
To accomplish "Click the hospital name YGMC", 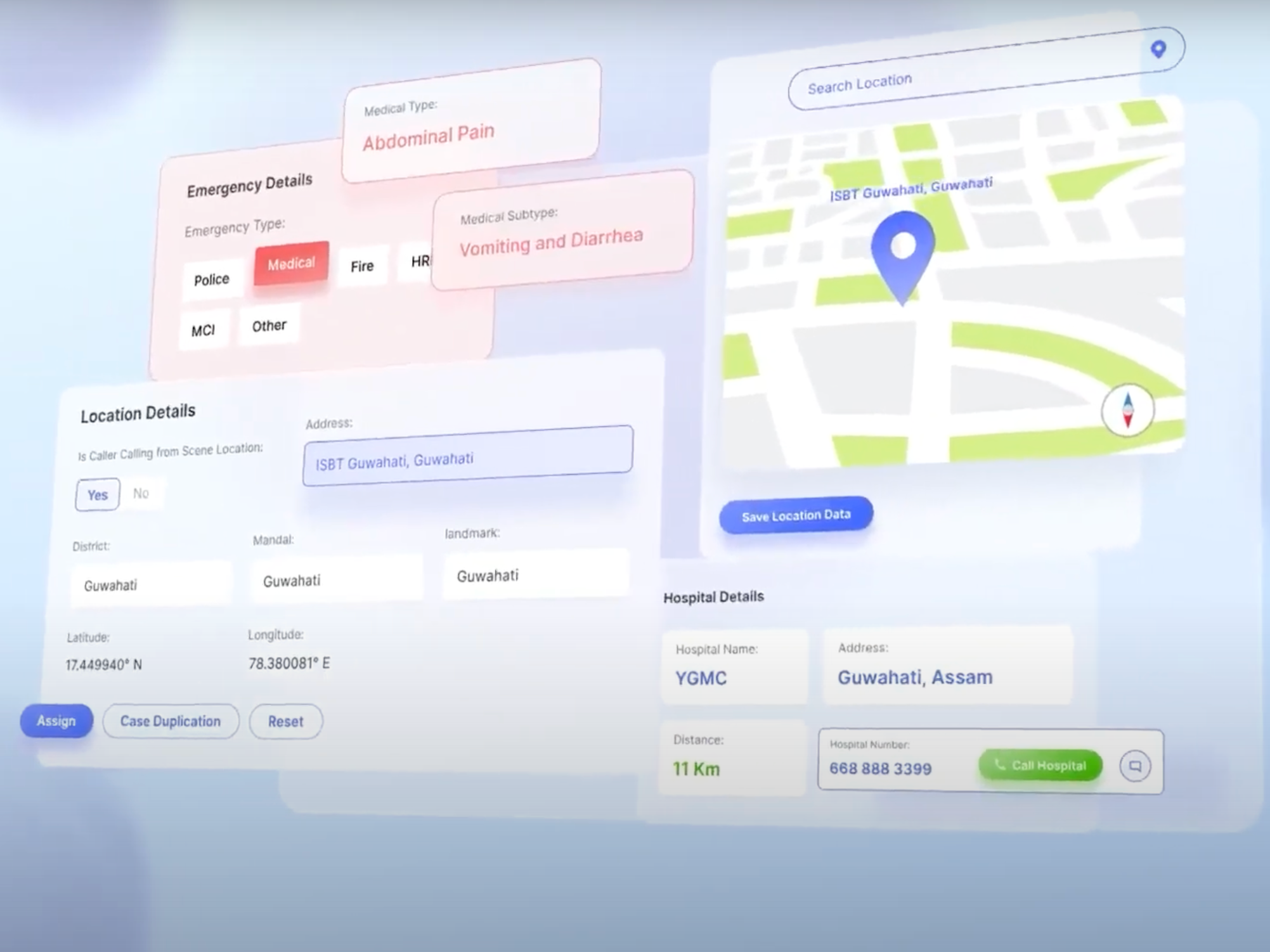I will (701, 678).
